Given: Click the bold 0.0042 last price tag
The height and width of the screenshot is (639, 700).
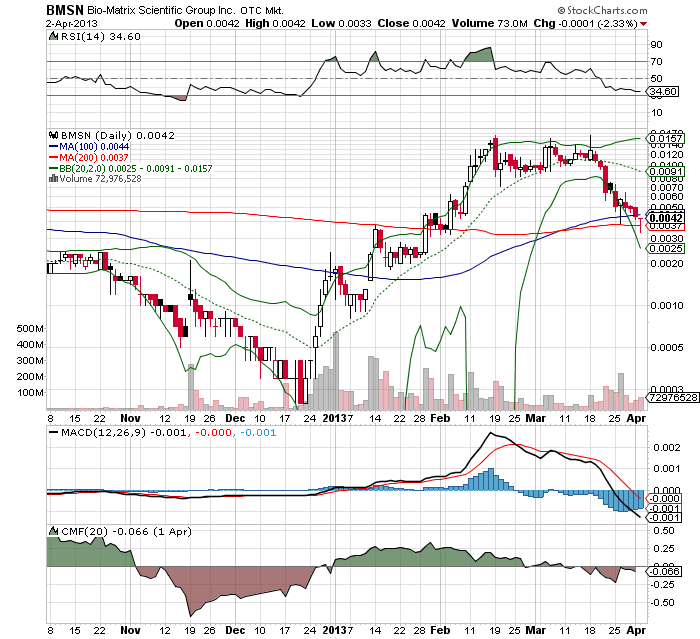Looking at the screenshot, I should click(666, 218).
